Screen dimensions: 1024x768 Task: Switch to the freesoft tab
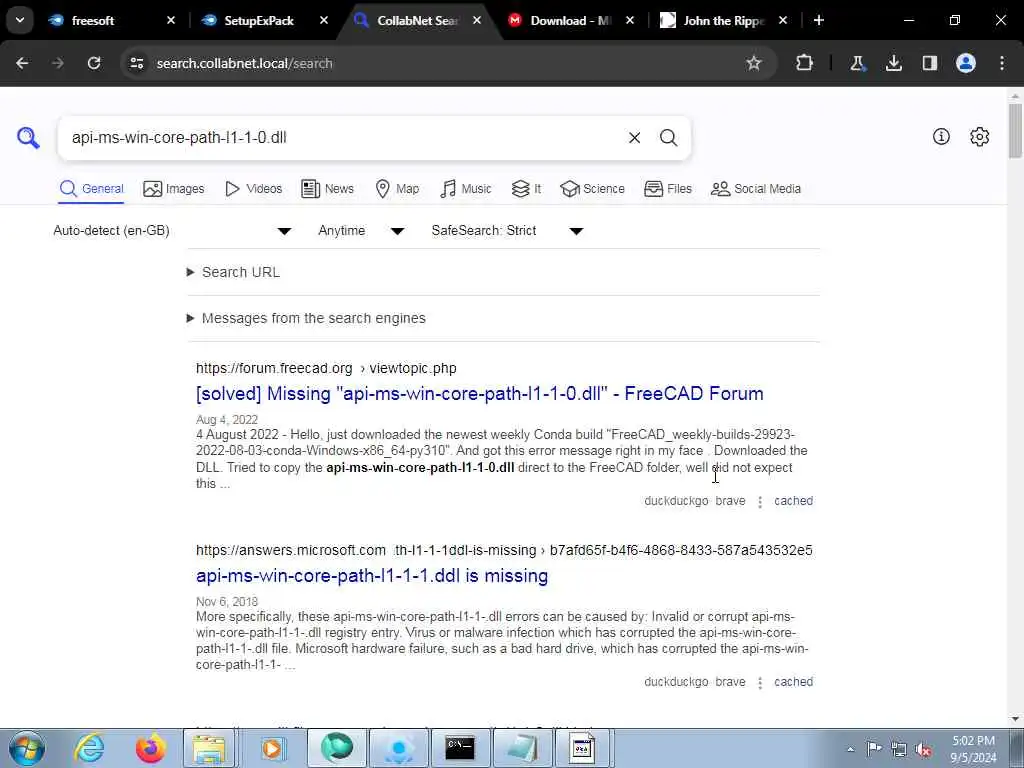(93, 20)
